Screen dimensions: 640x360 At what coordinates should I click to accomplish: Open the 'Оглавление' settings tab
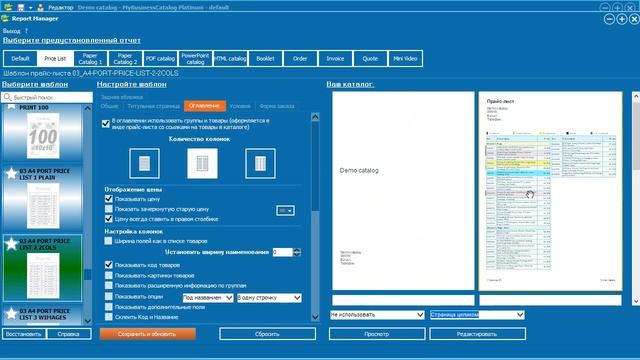click(205, 106)
